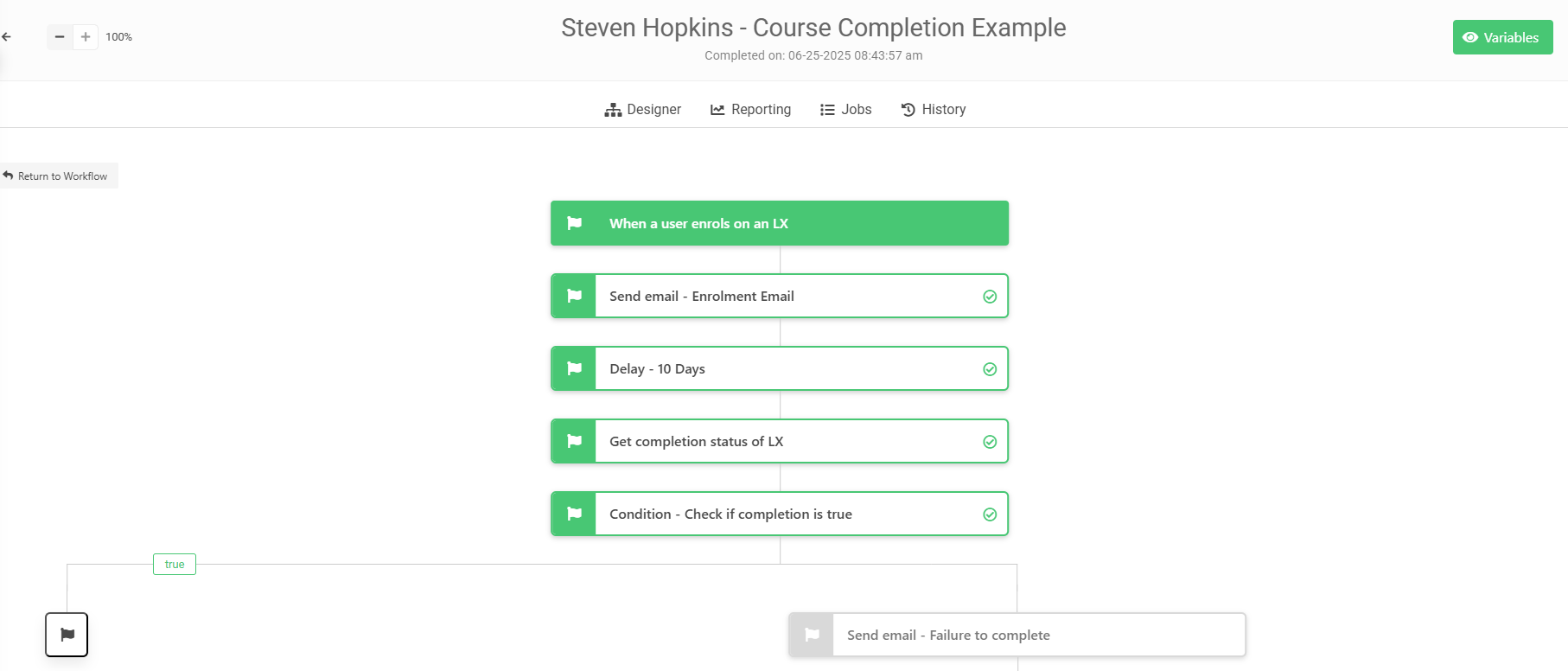This screenshot has height=671, width=1568.
Task: Click flag icon on Condition step
Action: (x=574, y=514)
